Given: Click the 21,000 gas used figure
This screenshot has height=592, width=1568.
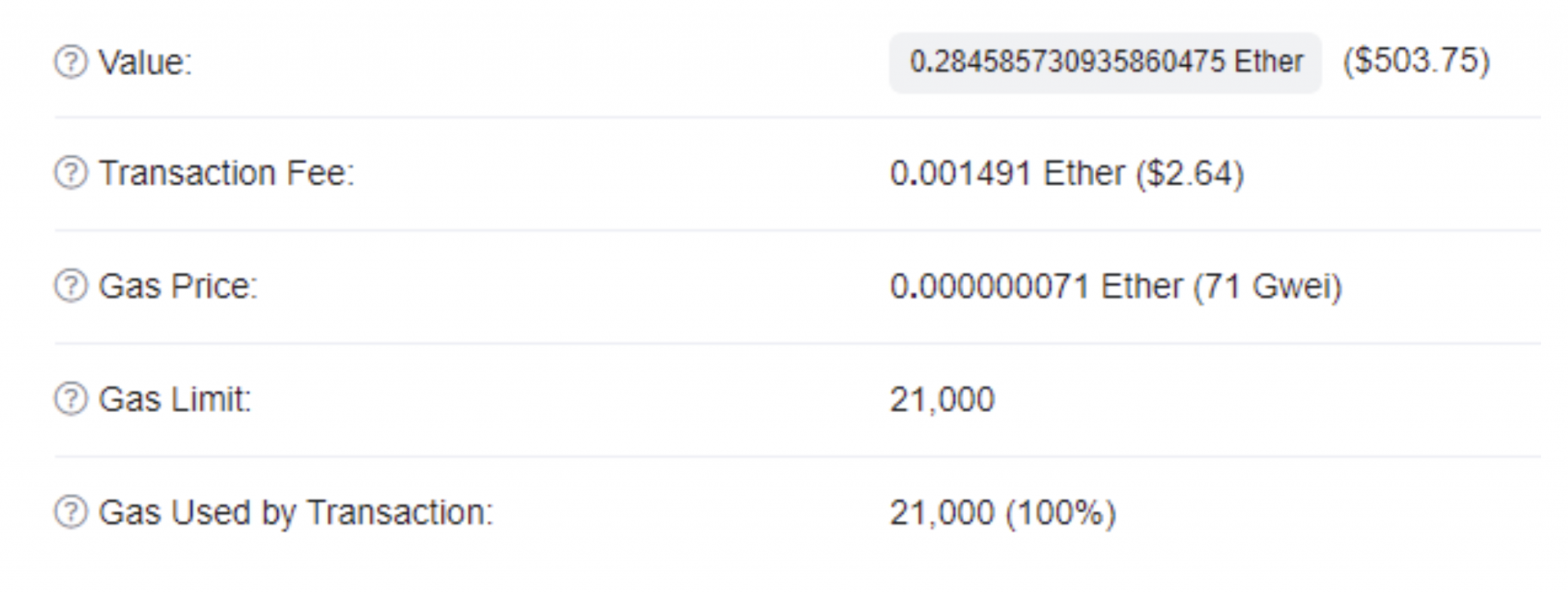Looking at the screenshot, I should 942,513.
